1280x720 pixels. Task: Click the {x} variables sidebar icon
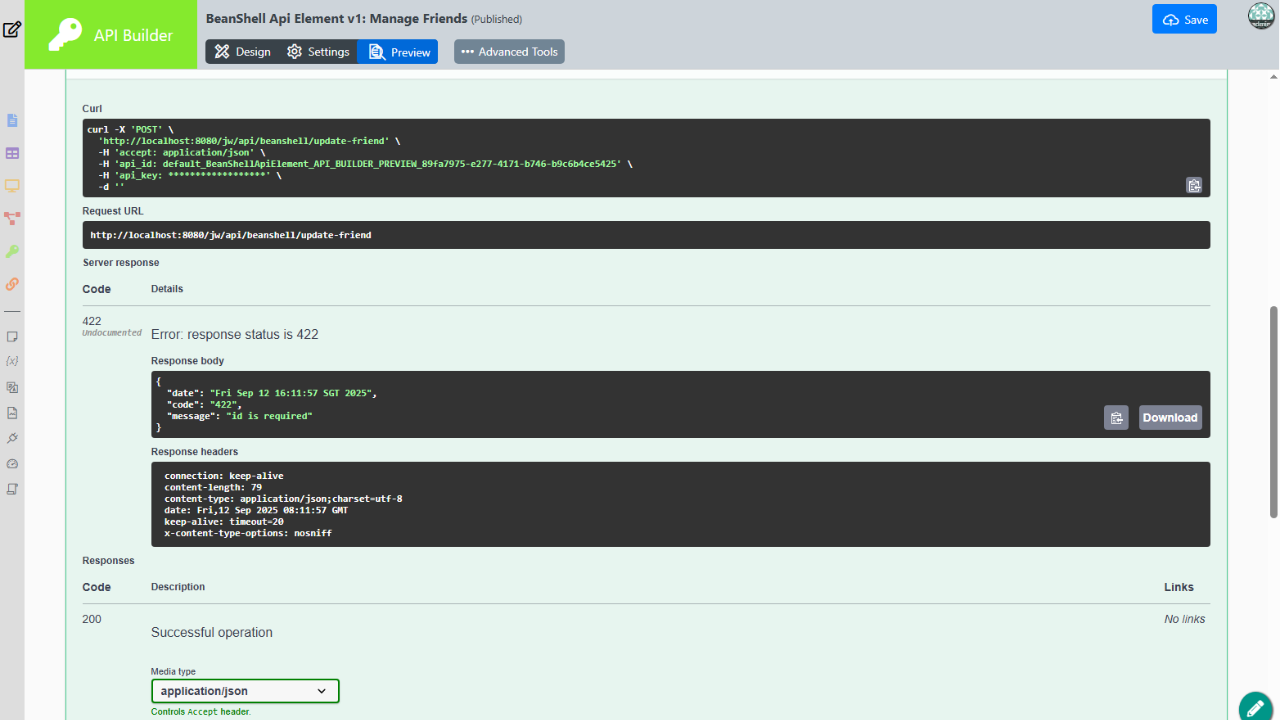click(13, 360)
